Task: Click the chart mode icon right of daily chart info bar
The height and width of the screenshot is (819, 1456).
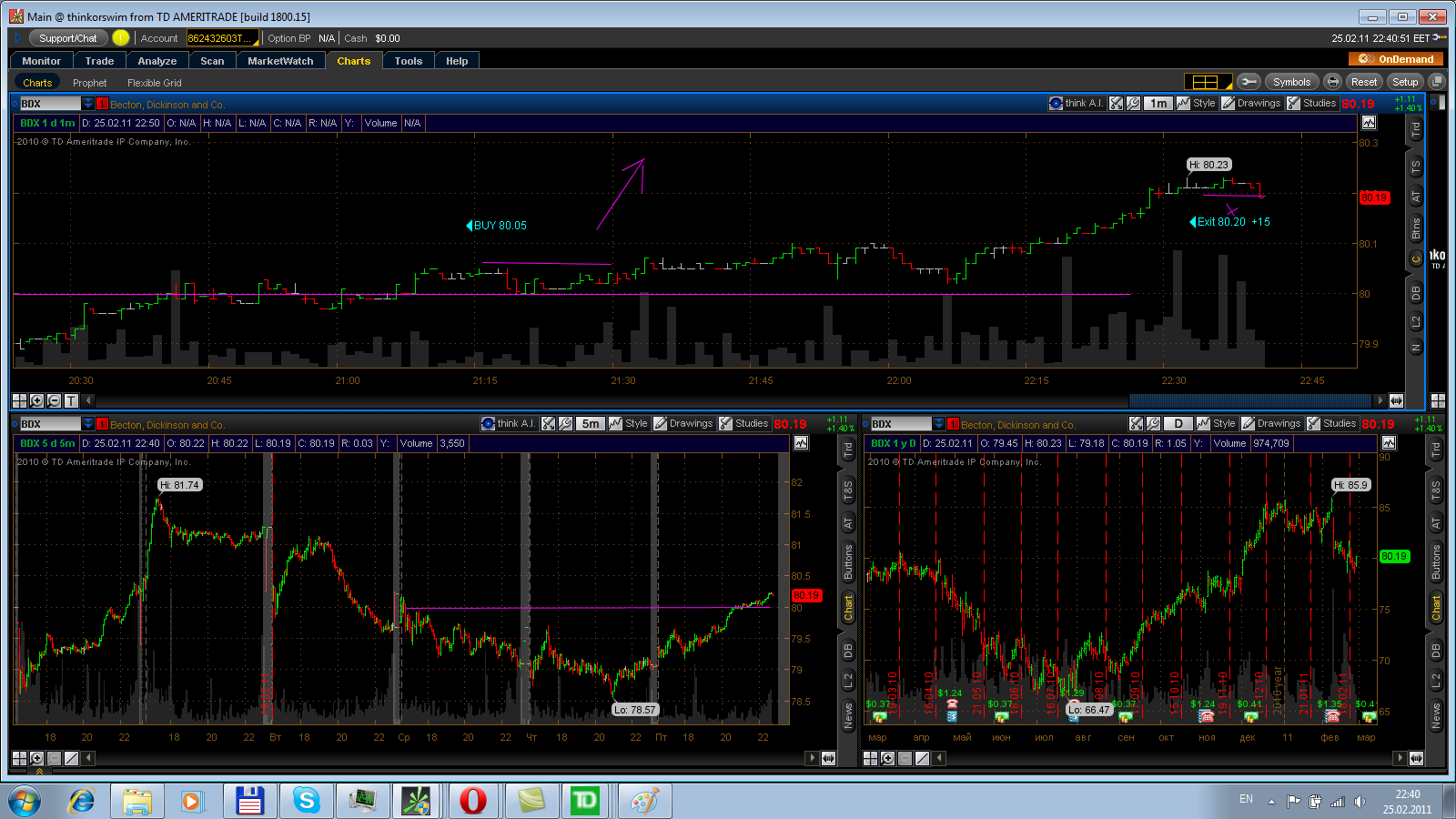Action: pyautogui.click(x=1389, y=443)
